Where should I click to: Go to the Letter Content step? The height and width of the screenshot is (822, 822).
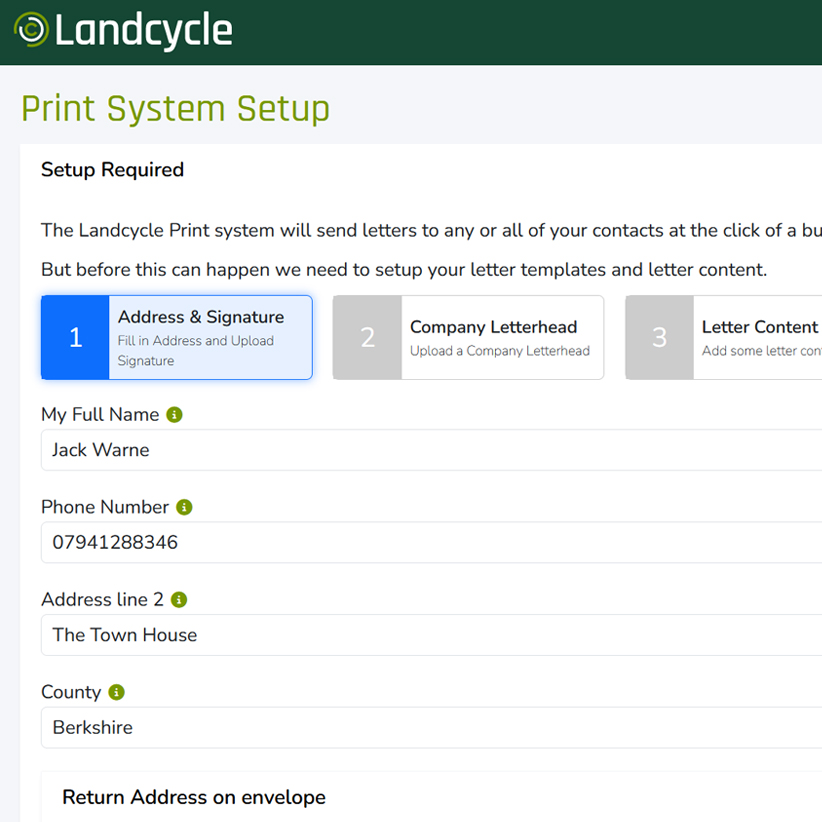(723, 337)
